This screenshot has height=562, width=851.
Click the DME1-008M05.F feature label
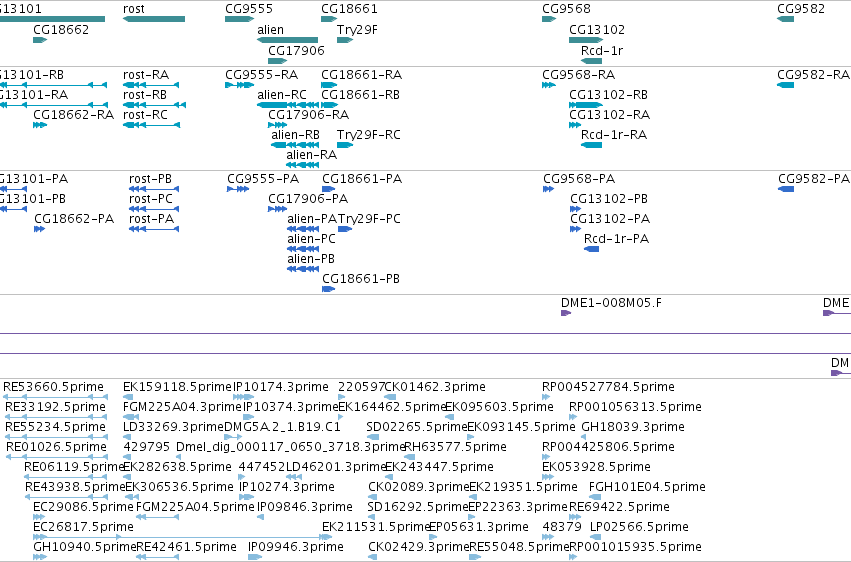point(612,303)
